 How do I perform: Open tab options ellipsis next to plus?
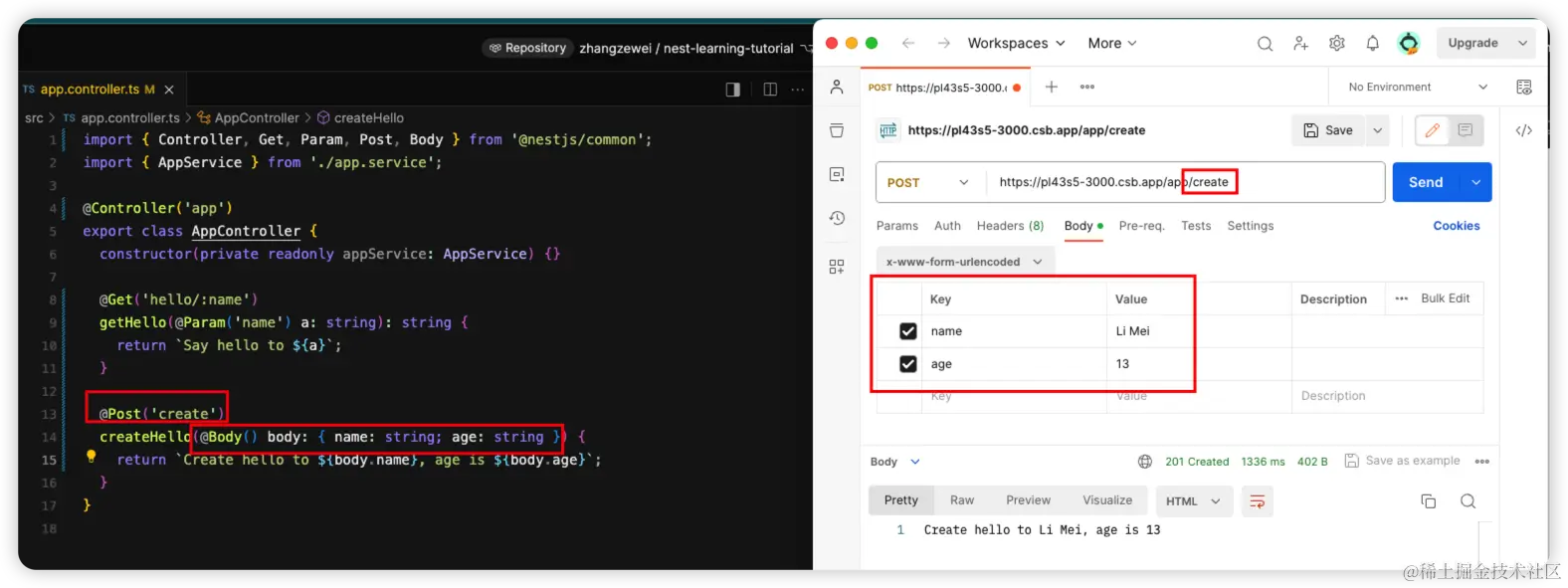point(1087,87)
